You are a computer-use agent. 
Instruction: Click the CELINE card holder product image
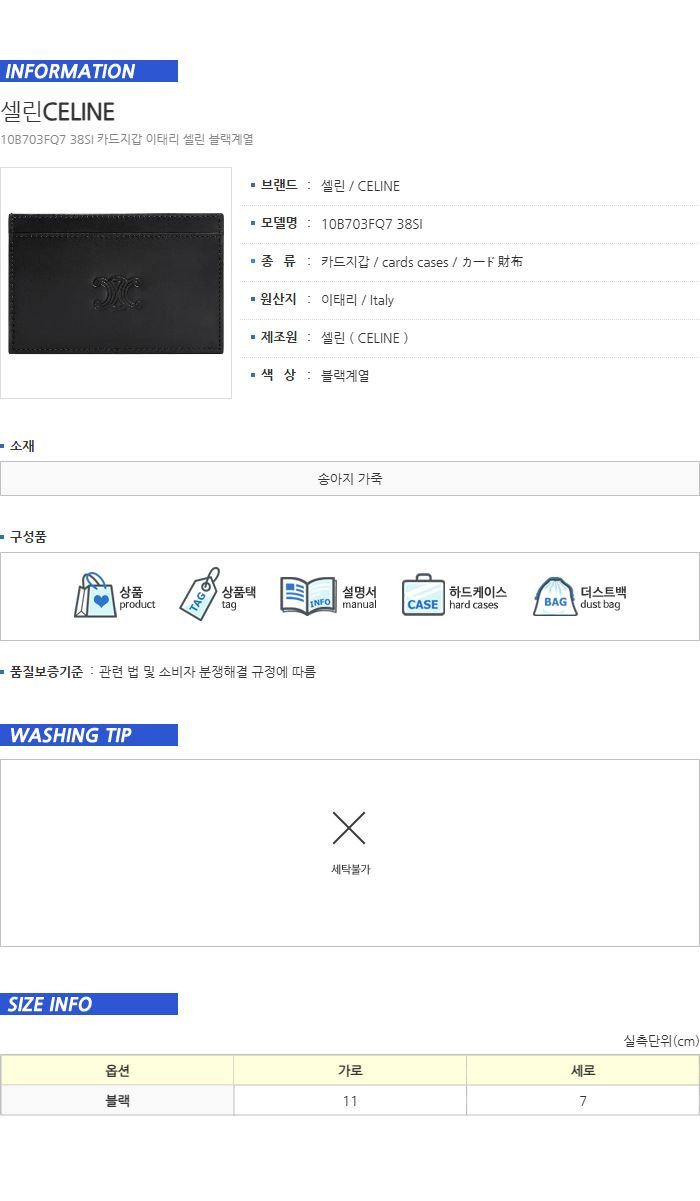click(116, 283)
